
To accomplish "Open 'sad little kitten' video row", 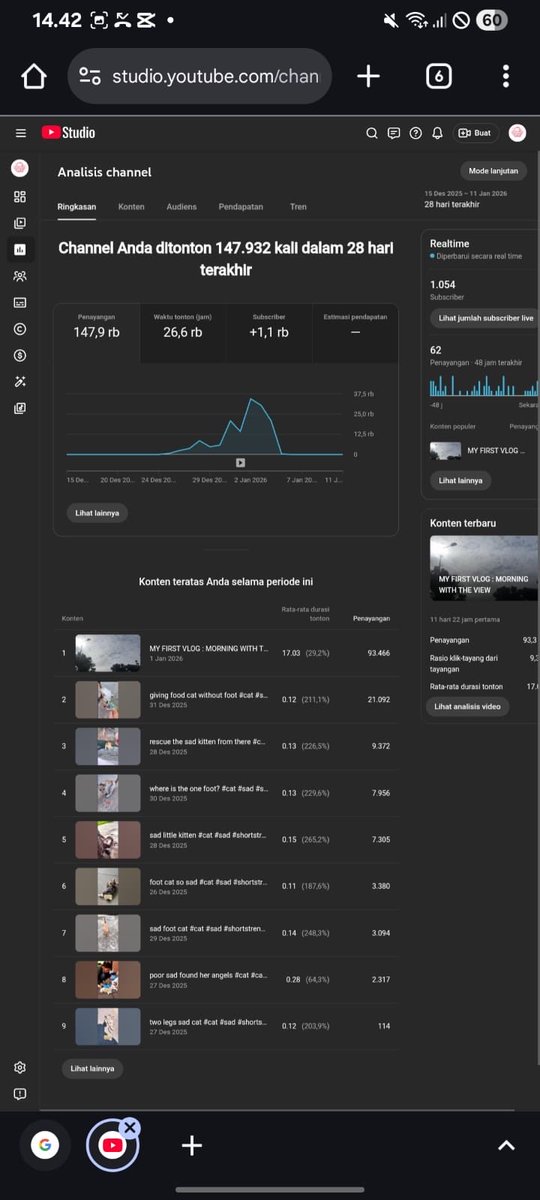I will click(x=229, y=840).
